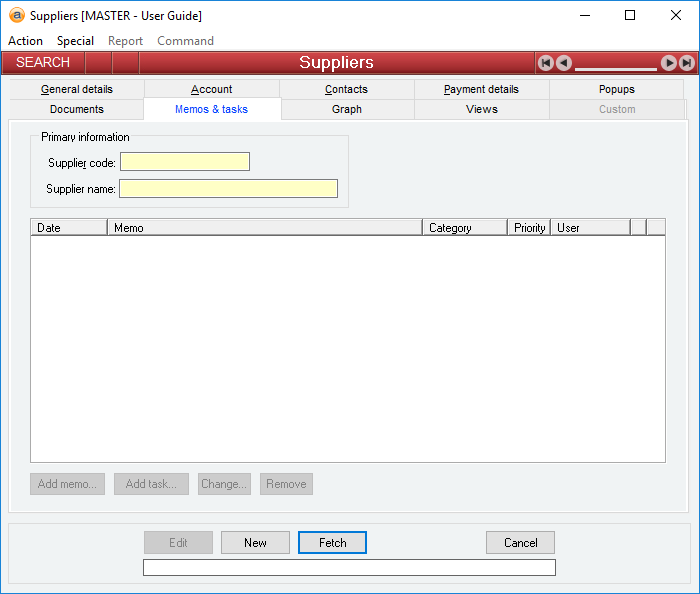The height and width of the screenshot is (594, 700).
Task: Click the New button
Action: tap(255, 543)
